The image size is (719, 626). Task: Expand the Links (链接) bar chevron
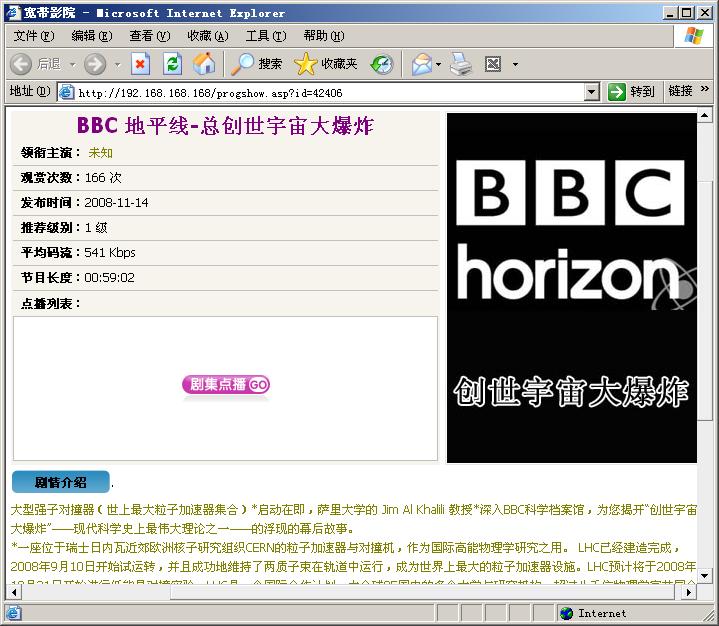705,89
